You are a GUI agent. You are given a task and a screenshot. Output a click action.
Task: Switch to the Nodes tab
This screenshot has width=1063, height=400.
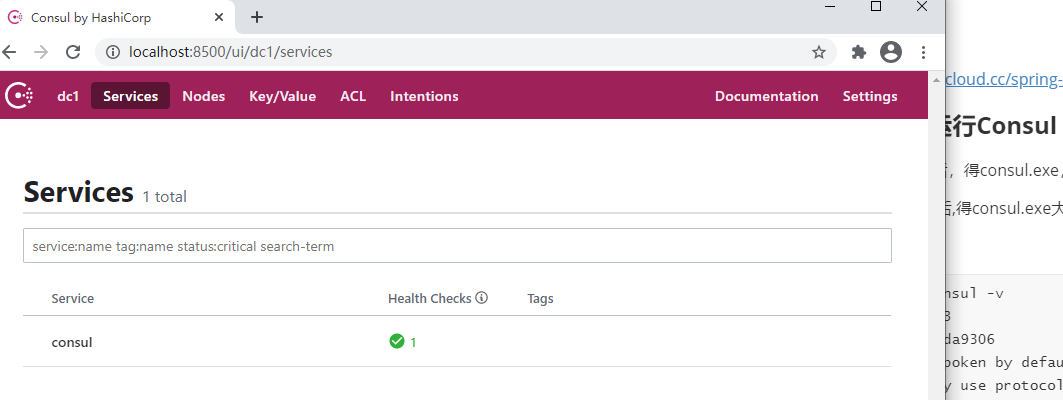204,96
